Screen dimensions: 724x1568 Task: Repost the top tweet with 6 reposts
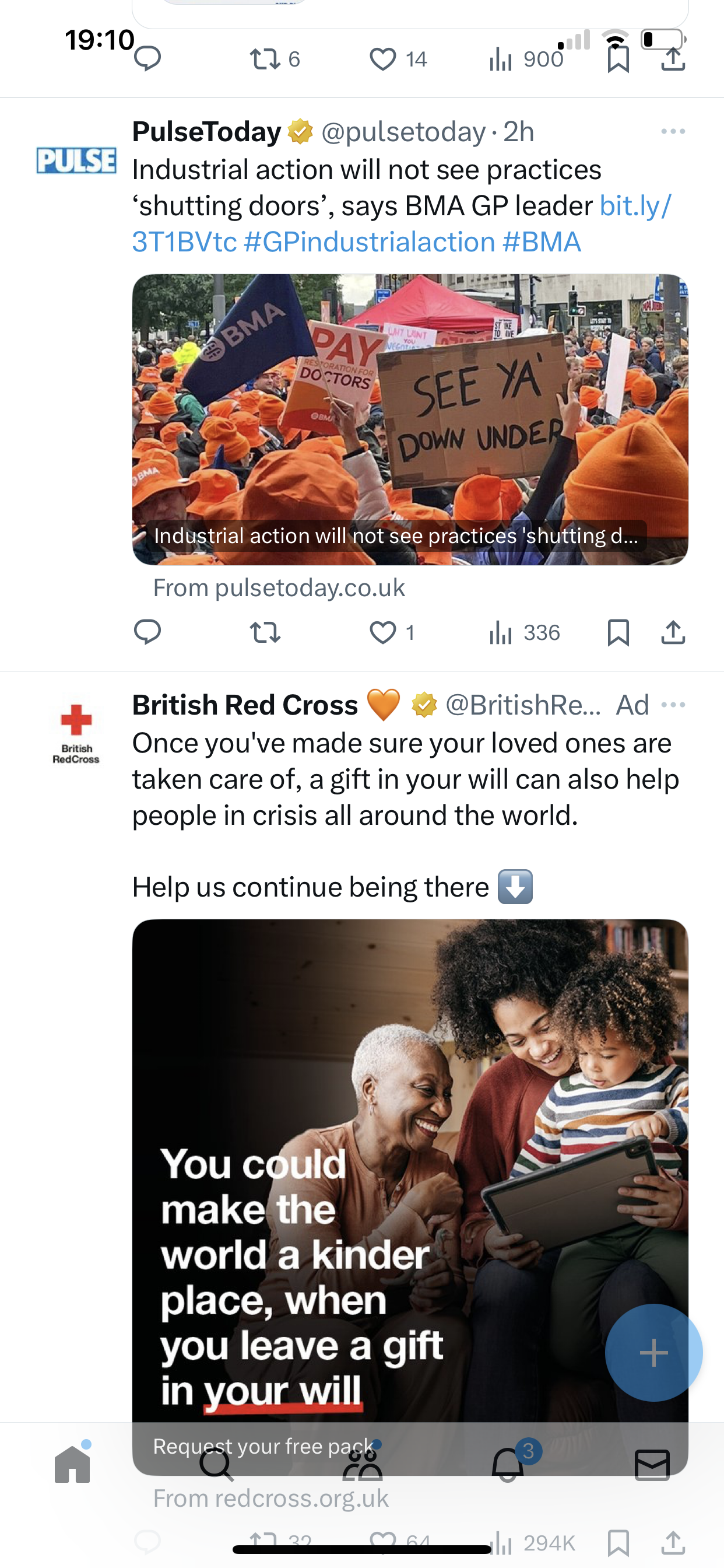click(275, 59)
